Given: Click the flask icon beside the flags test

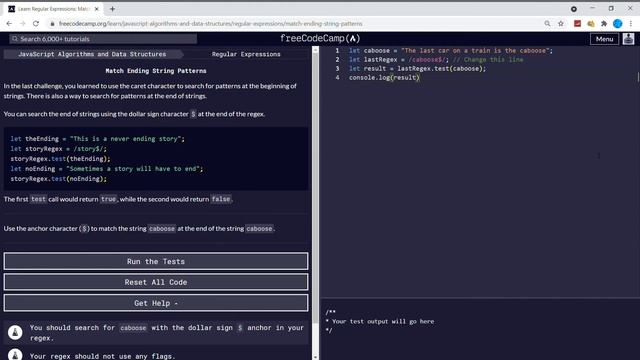Looking at the screenshot, I should point(15,355).
